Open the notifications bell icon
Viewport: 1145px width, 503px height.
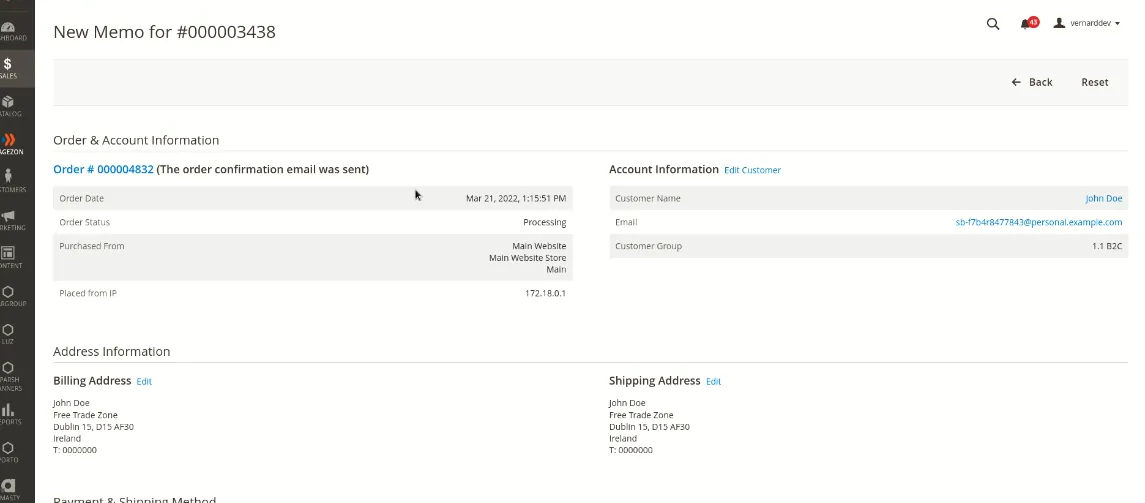coord(1027,23)
